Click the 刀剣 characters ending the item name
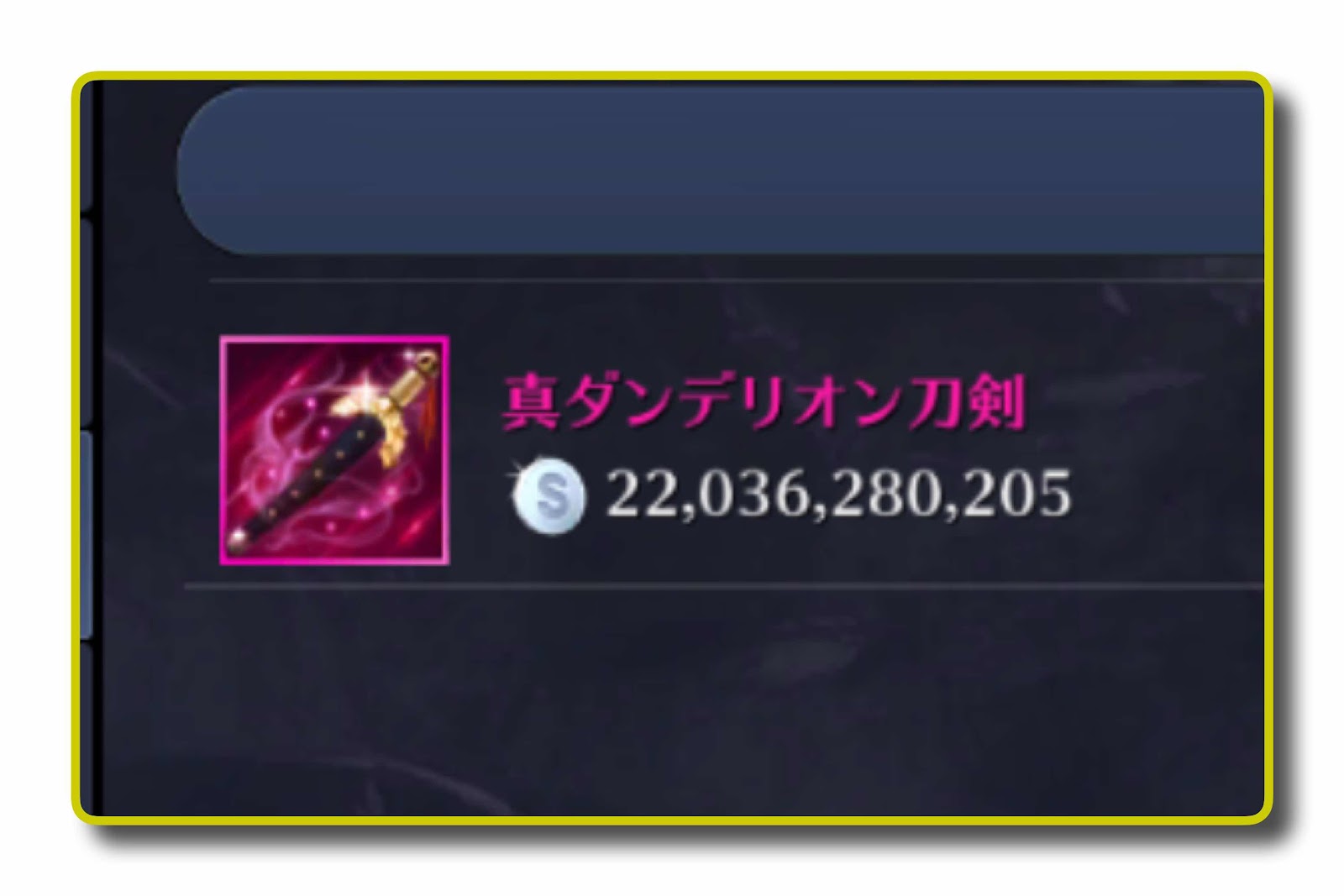The image size is (1344, 896). [966, 403]
